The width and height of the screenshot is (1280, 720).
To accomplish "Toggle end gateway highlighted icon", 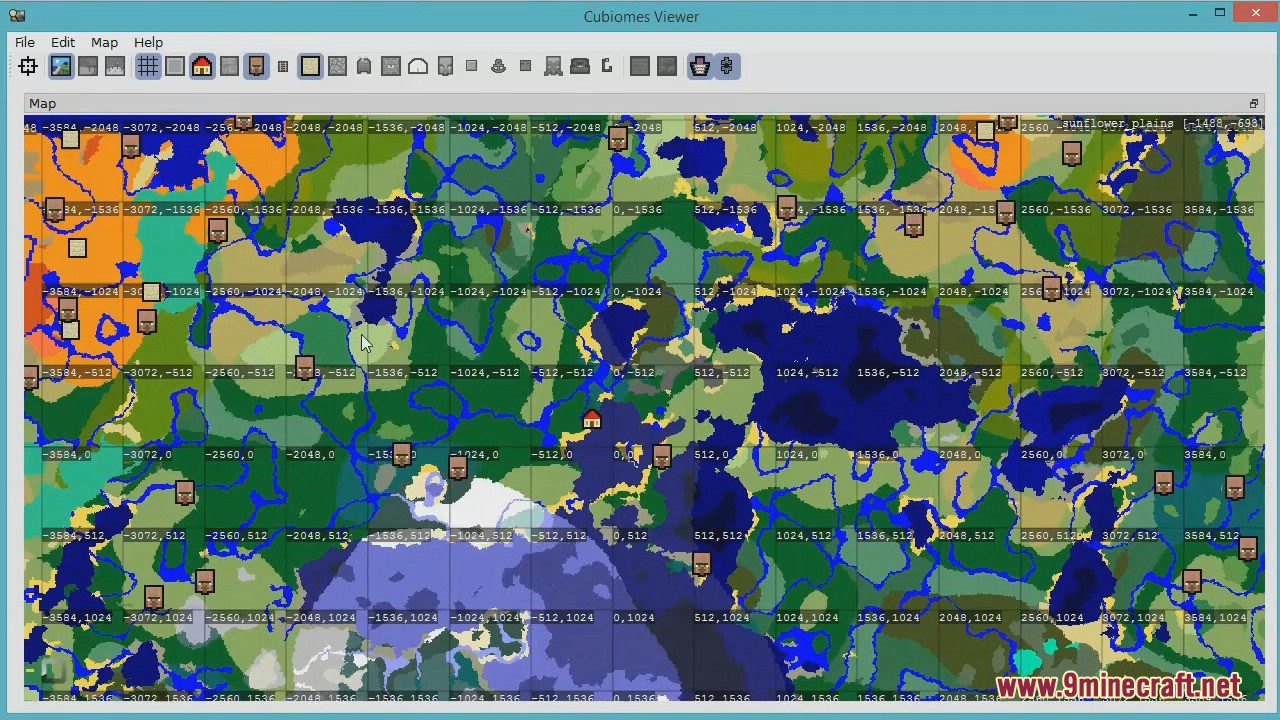I will click(726, 67).
